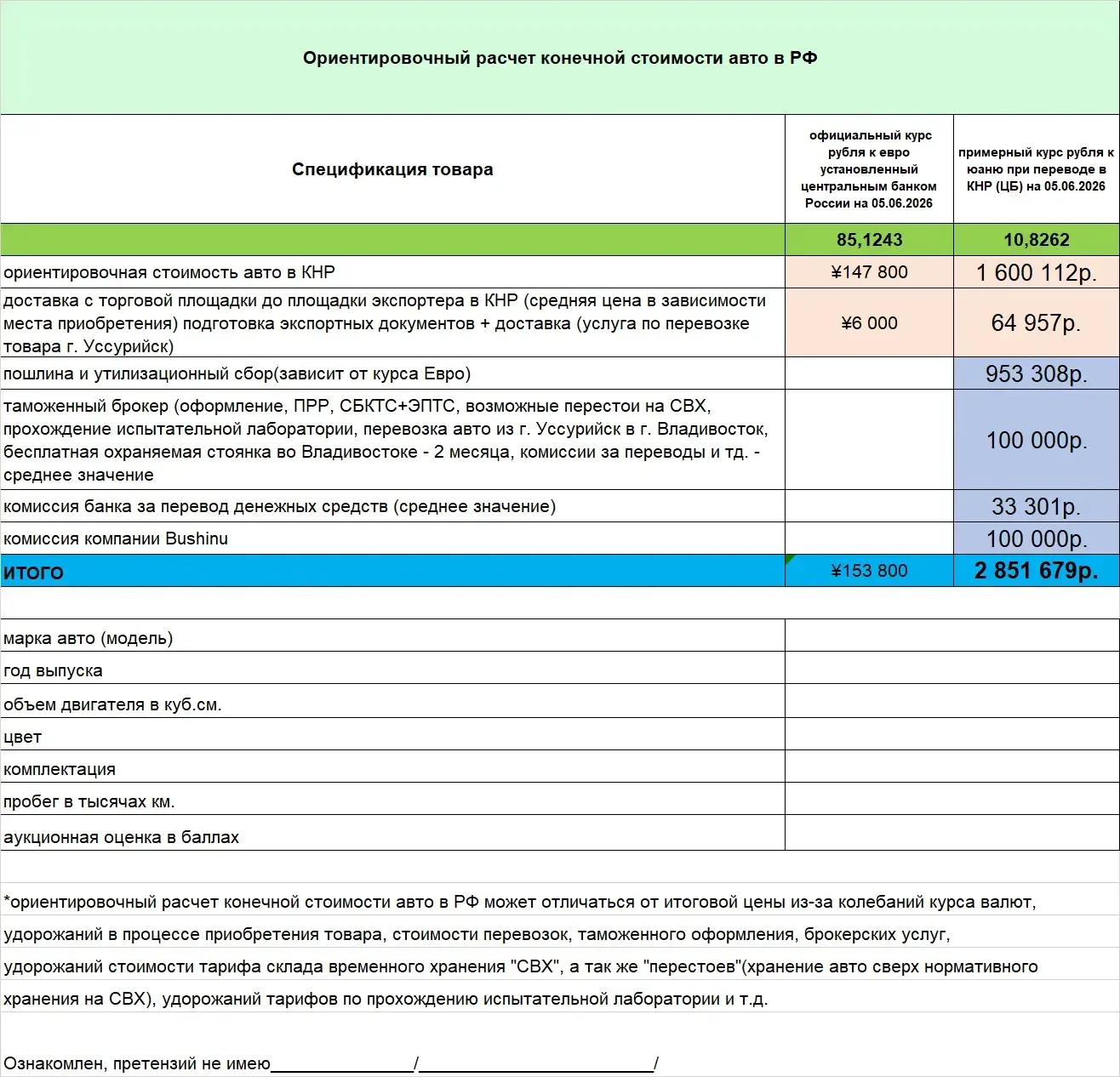Click empty field for пробег в тысячах км
The image size is (1120, 1077).
(x=952, y=799)
